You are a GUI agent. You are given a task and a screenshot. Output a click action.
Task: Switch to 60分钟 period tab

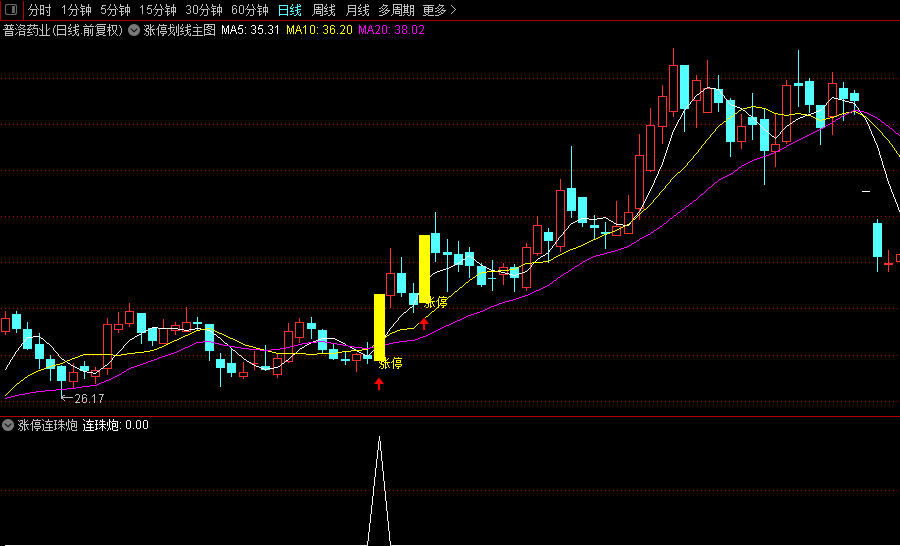coord(250,10)
